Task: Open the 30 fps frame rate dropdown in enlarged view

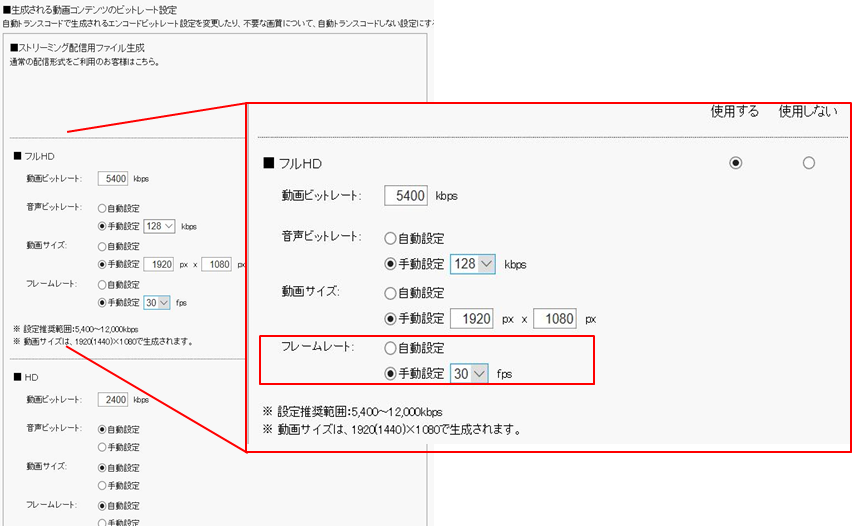Action: [x=468, y=373]
